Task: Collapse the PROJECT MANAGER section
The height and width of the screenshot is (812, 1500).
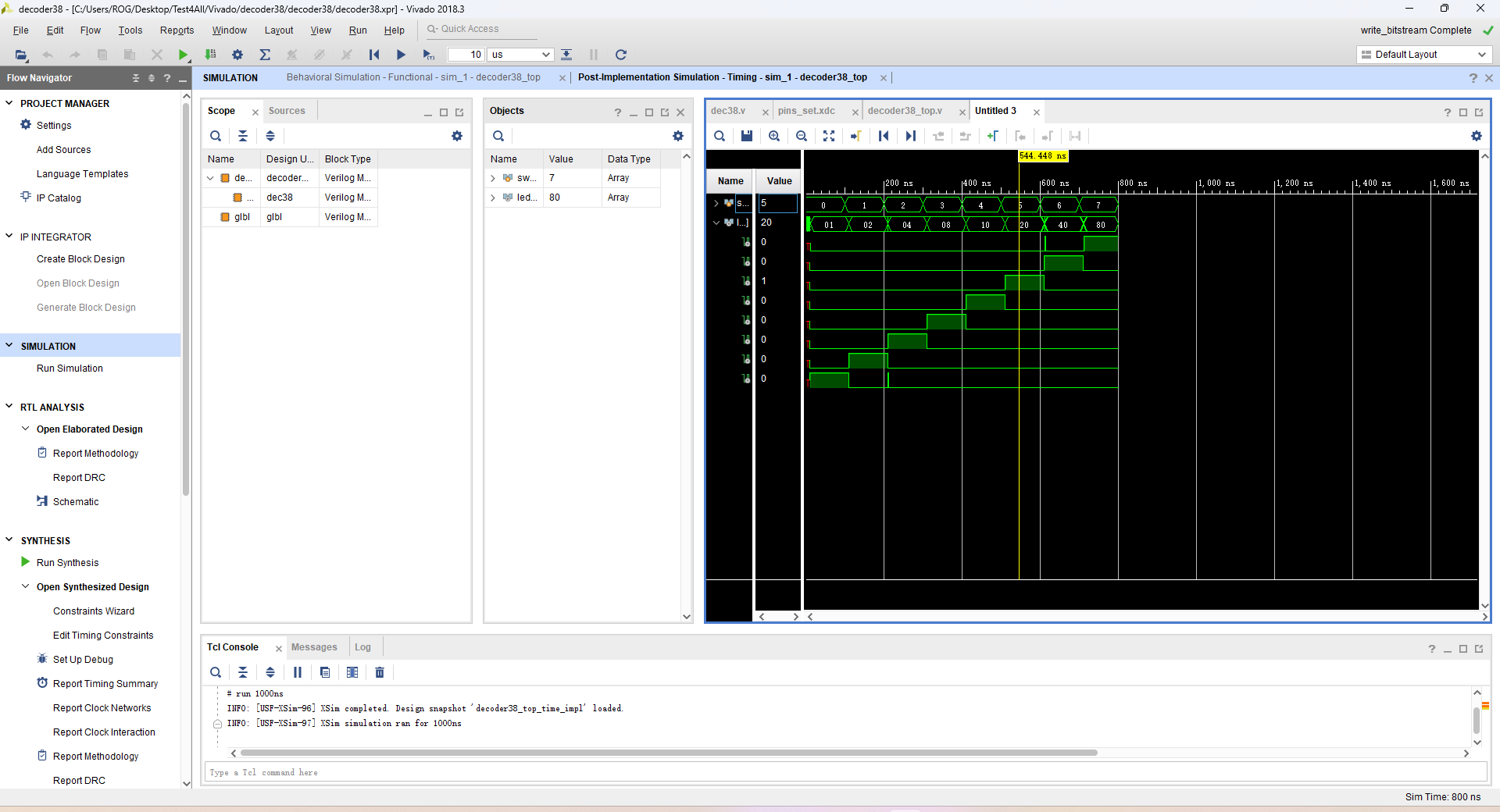Action: pyautogui.click(x=9, y=103)
